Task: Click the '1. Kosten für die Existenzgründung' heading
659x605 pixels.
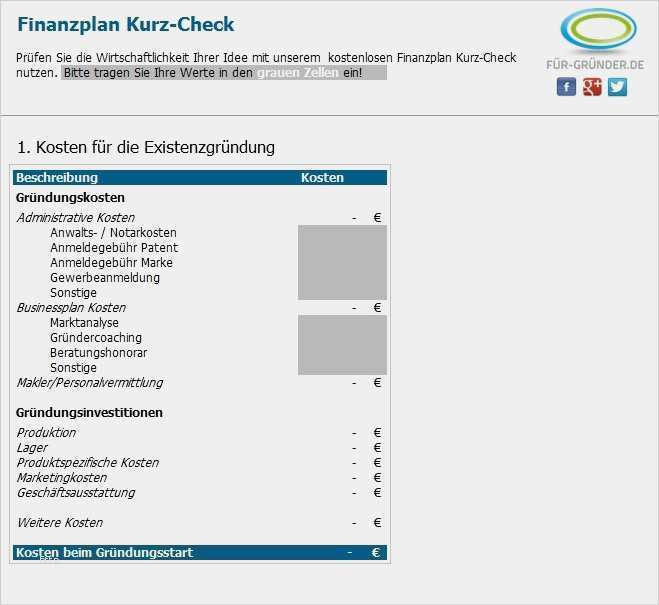Action: (146, 147)
